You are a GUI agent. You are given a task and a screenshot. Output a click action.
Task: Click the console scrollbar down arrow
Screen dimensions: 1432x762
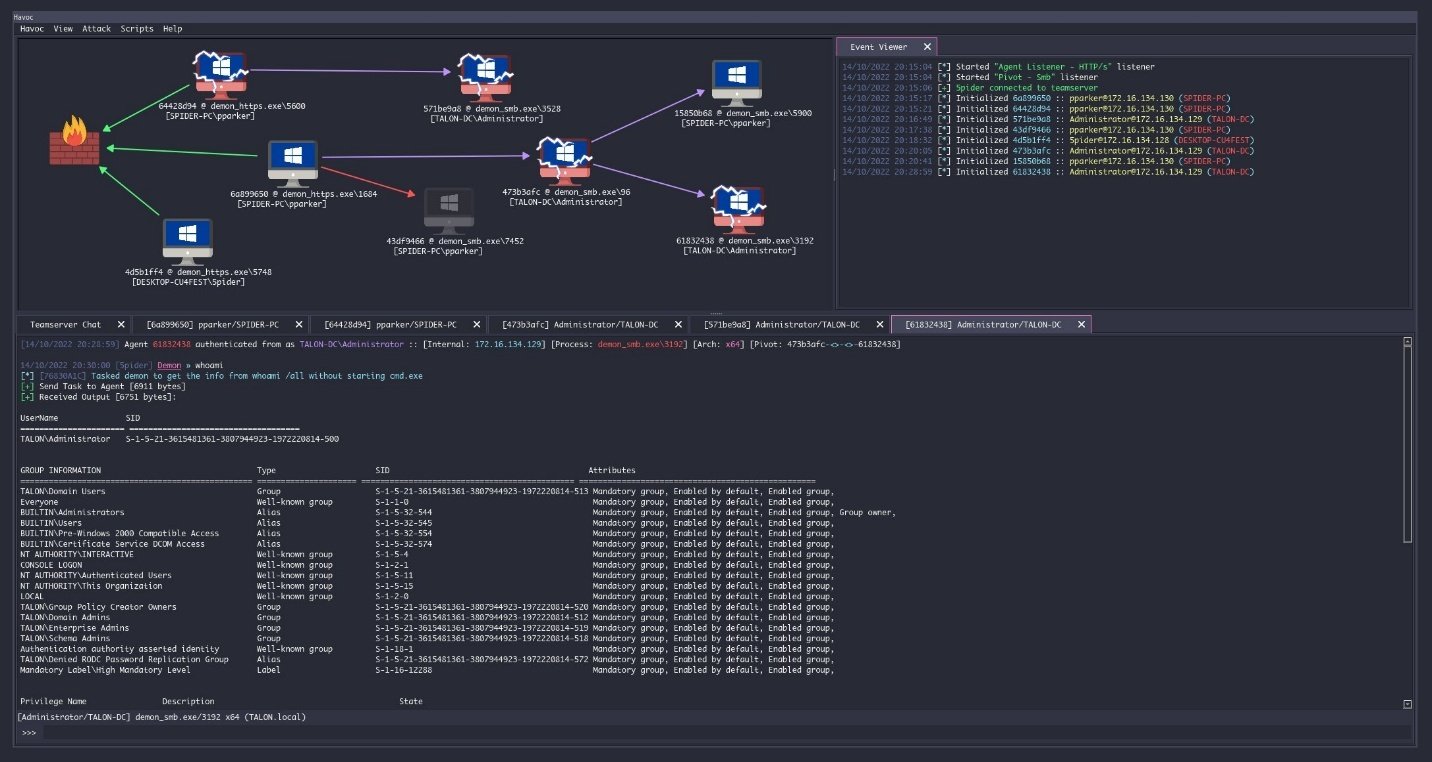(x=1408, y=704)
